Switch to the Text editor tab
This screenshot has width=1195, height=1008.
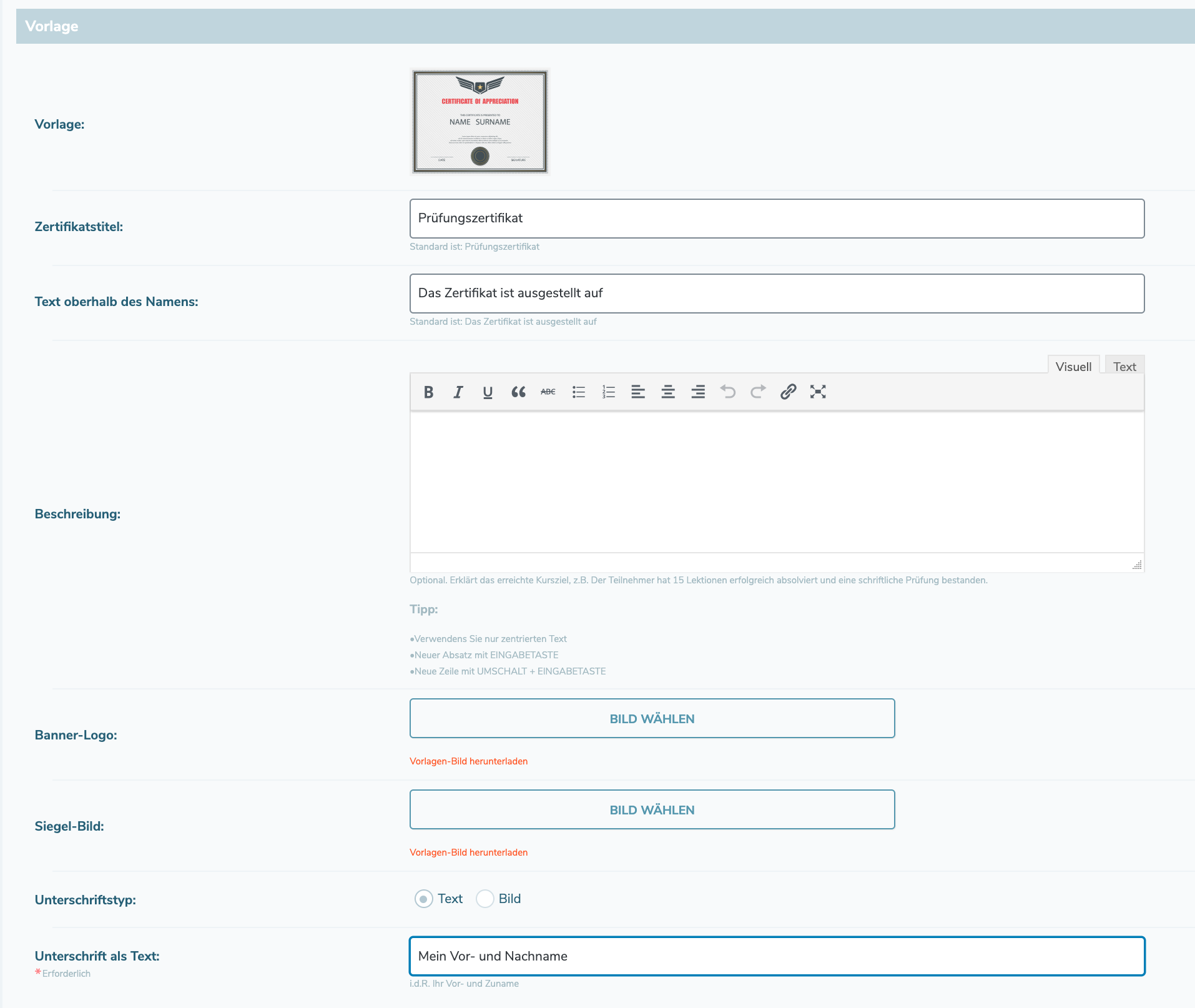pyautogui.click(x=1124, y=366)
